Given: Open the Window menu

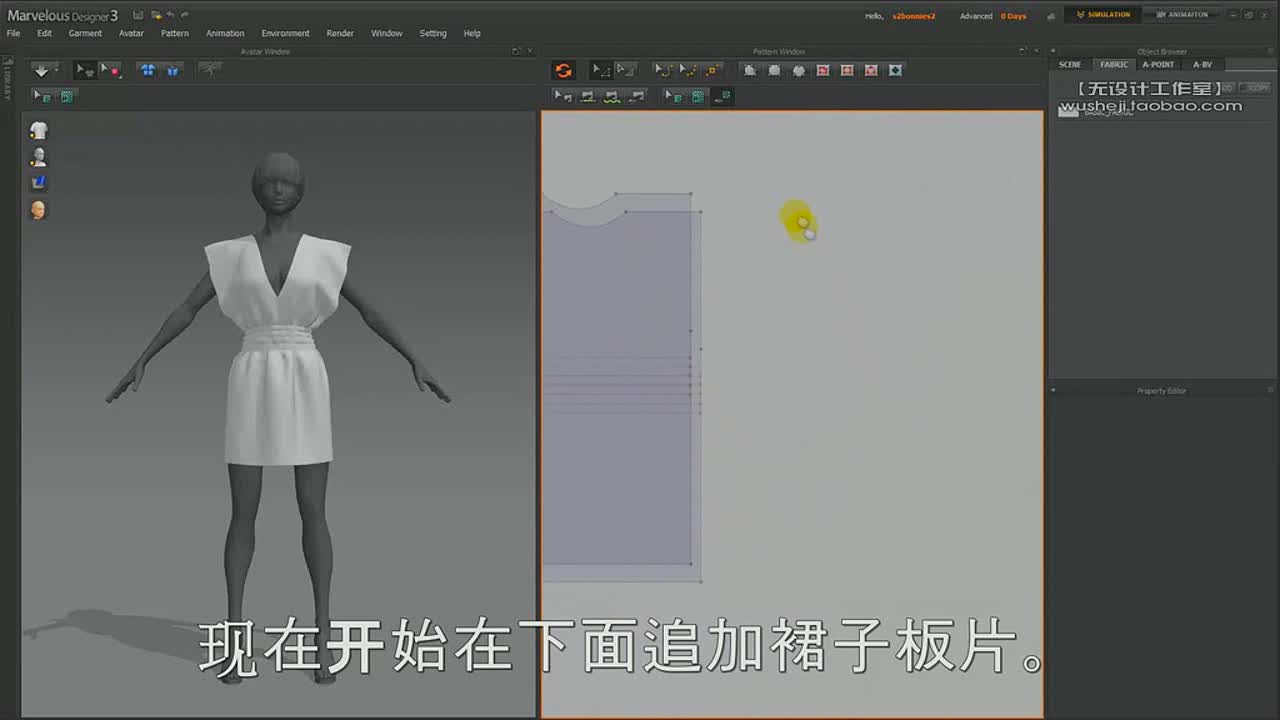Looking at the screenshot, I should tap(387, 33).
